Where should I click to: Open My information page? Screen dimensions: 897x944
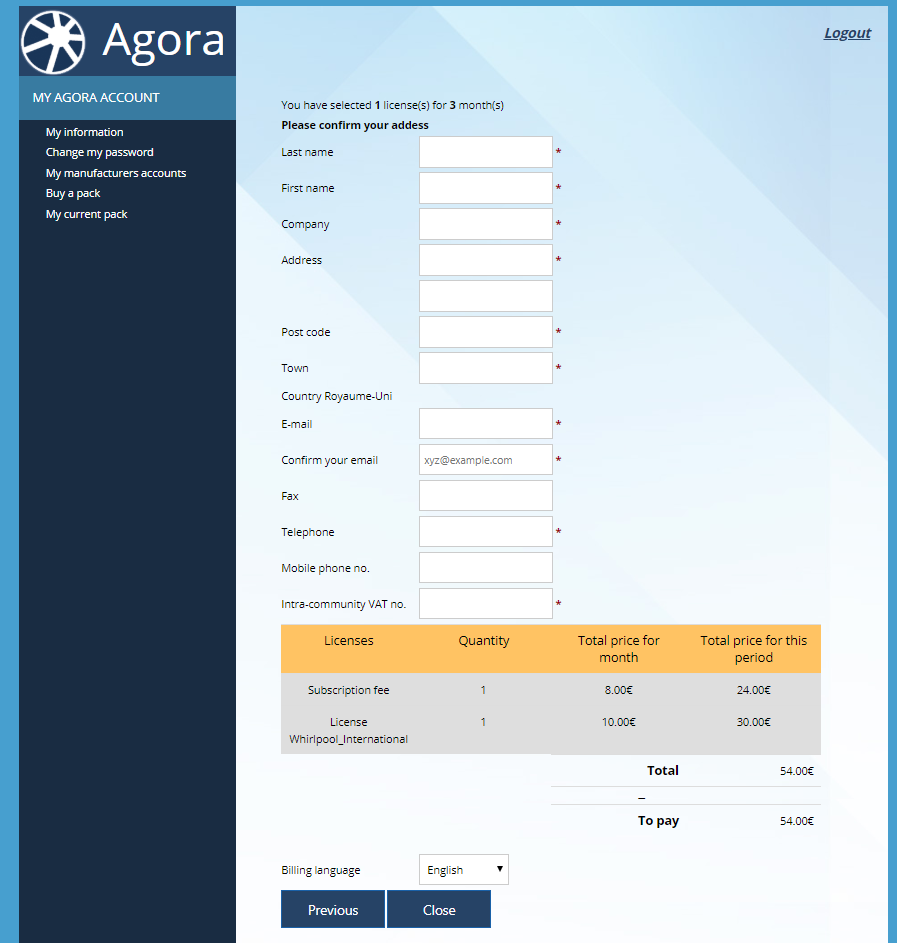(x=84, y=132)
